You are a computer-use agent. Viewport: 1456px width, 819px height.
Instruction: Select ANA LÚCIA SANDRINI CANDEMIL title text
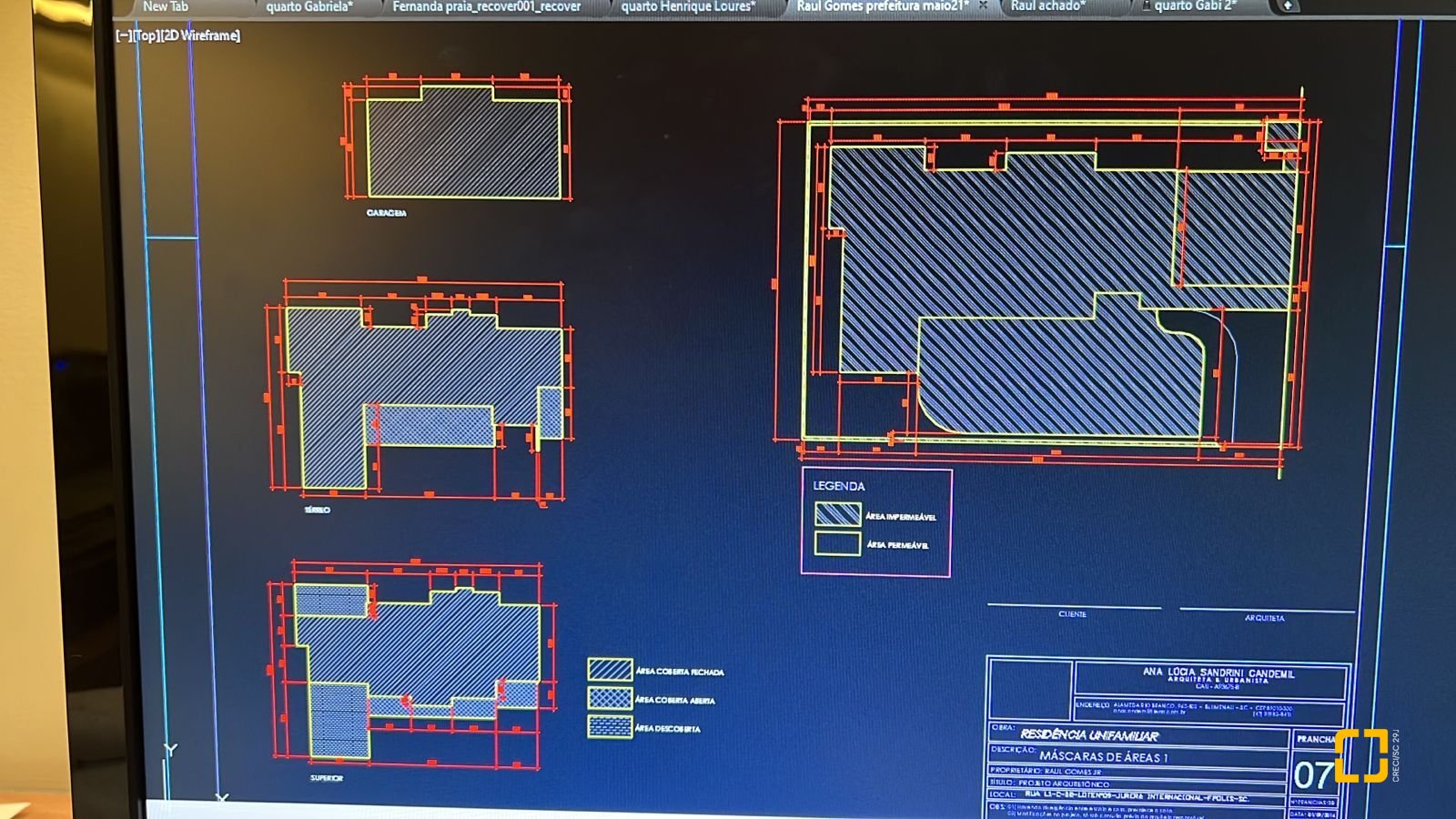coord(1218,672)
